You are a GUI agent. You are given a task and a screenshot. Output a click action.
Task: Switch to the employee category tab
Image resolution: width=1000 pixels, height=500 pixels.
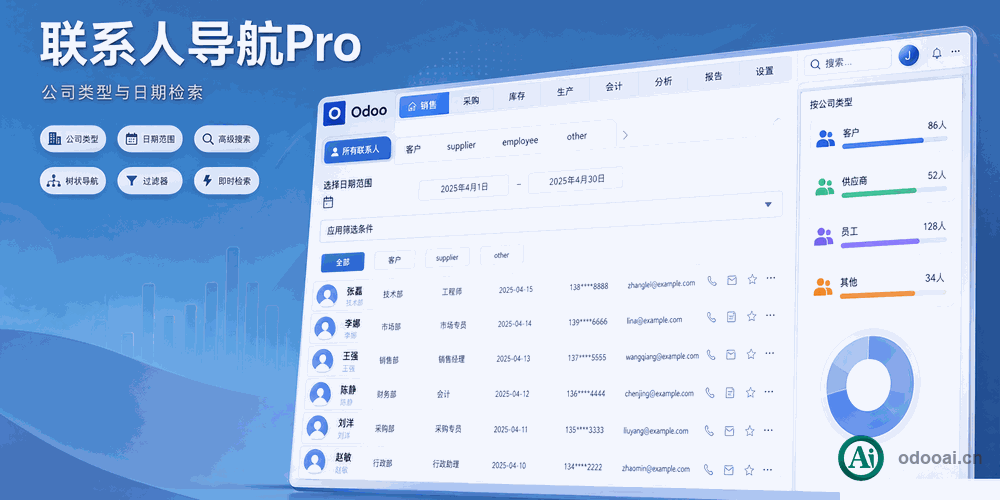(520, 141)
